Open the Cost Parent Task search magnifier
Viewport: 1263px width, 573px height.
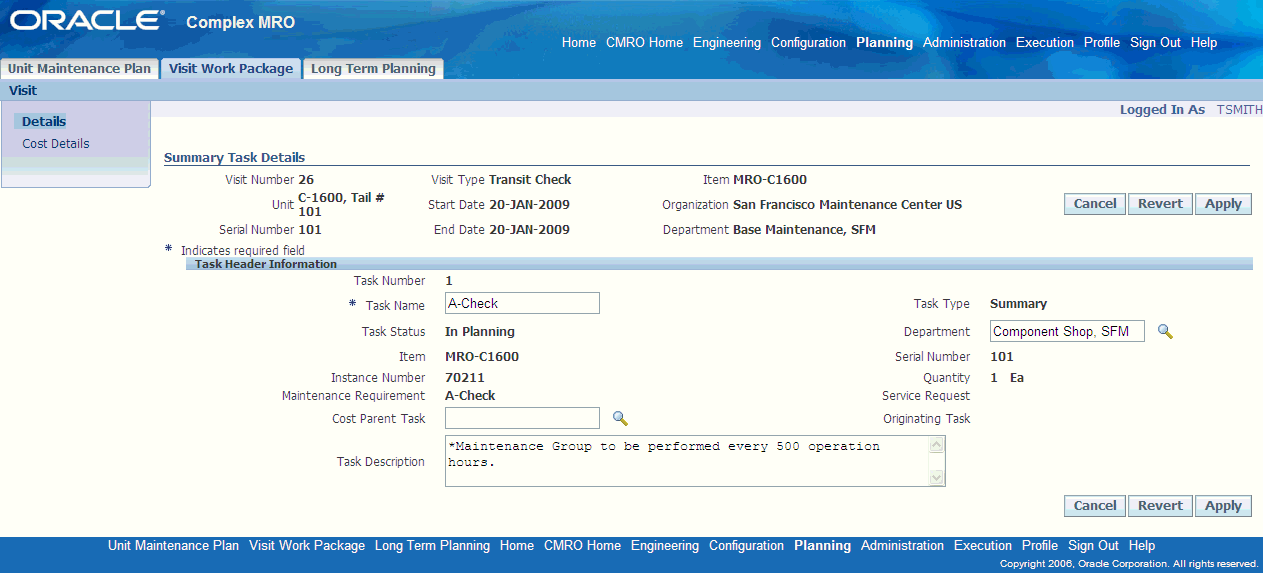[x=620, y=418]
